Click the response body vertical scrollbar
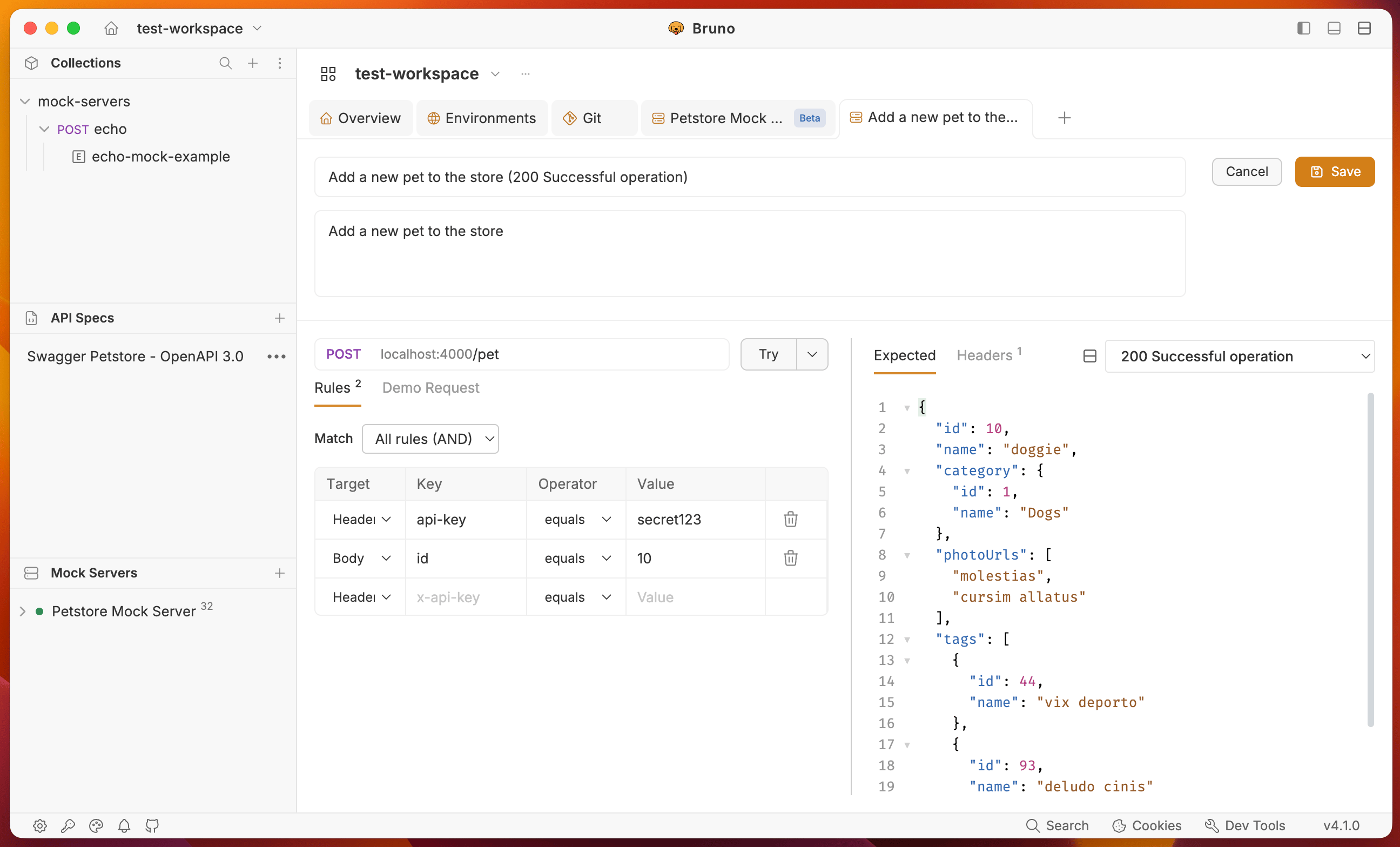 pos(1370,560)
